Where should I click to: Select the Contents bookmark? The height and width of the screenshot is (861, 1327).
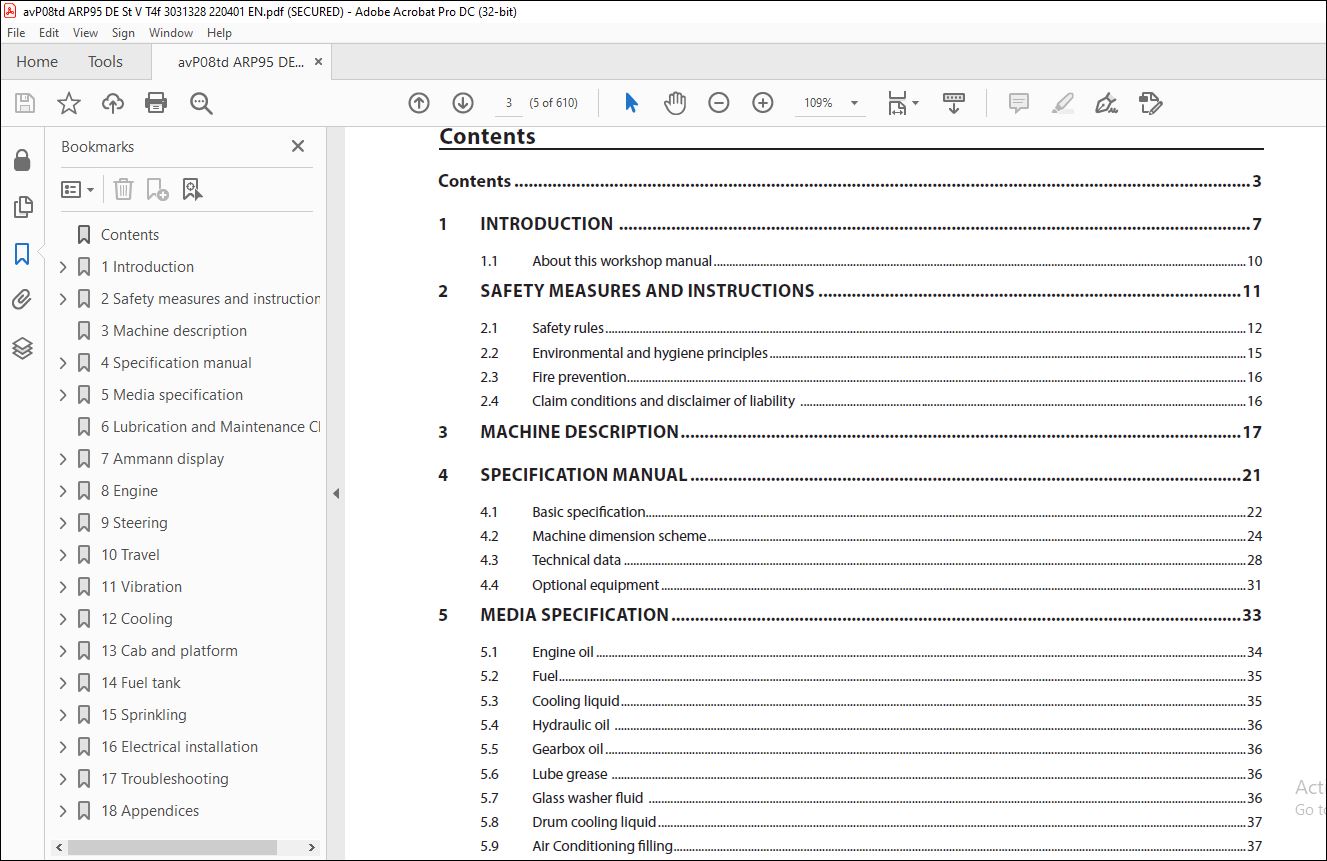130,235
